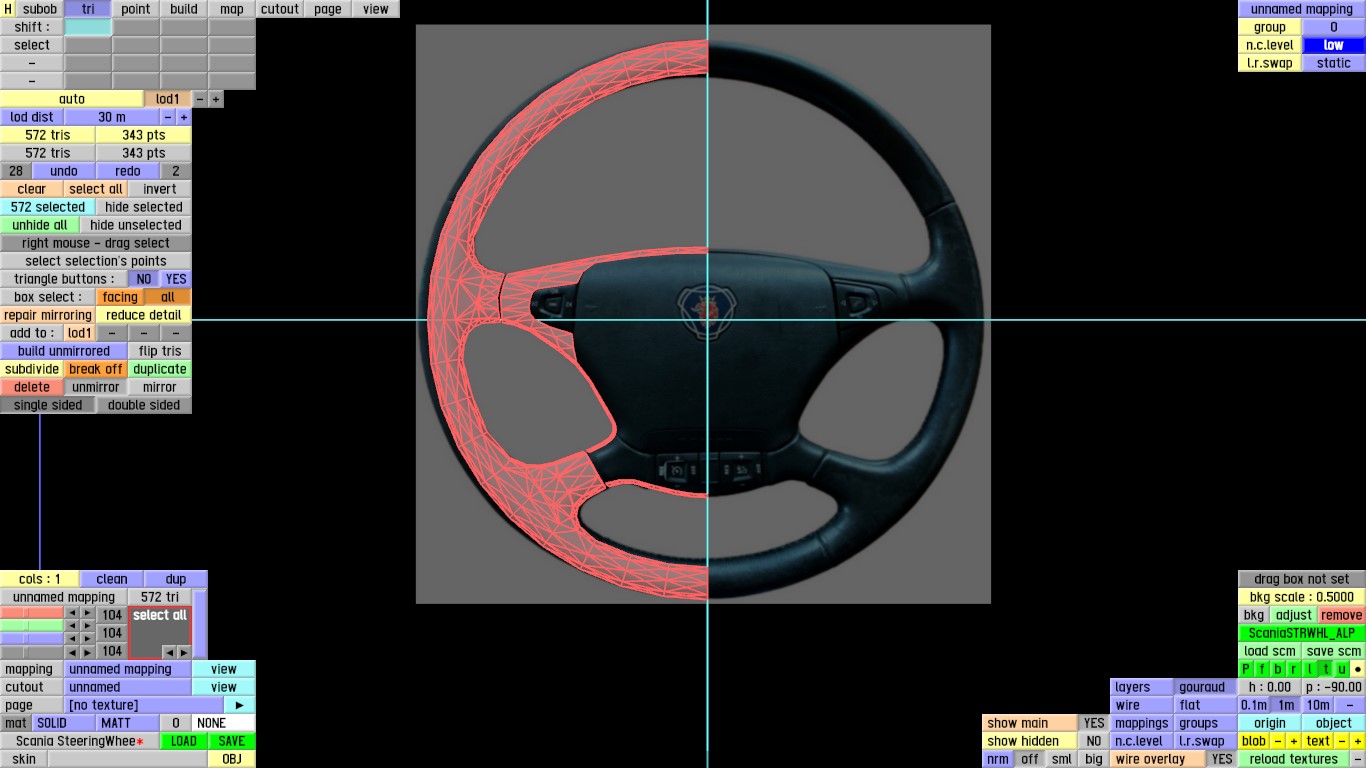Click left arrow inside the color swatch box

point(168,652)
